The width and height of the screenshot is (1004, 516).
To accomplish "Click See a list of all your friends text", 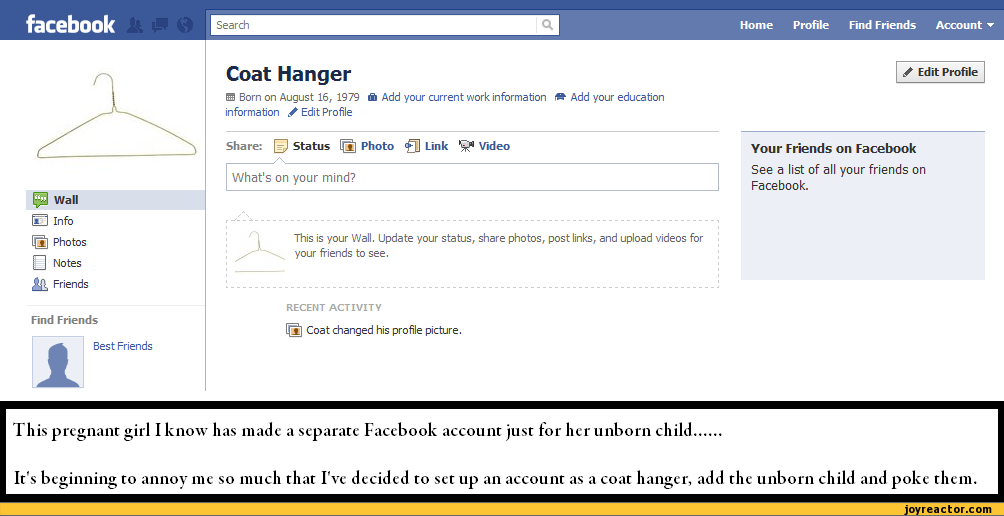I will coord(838,178).
